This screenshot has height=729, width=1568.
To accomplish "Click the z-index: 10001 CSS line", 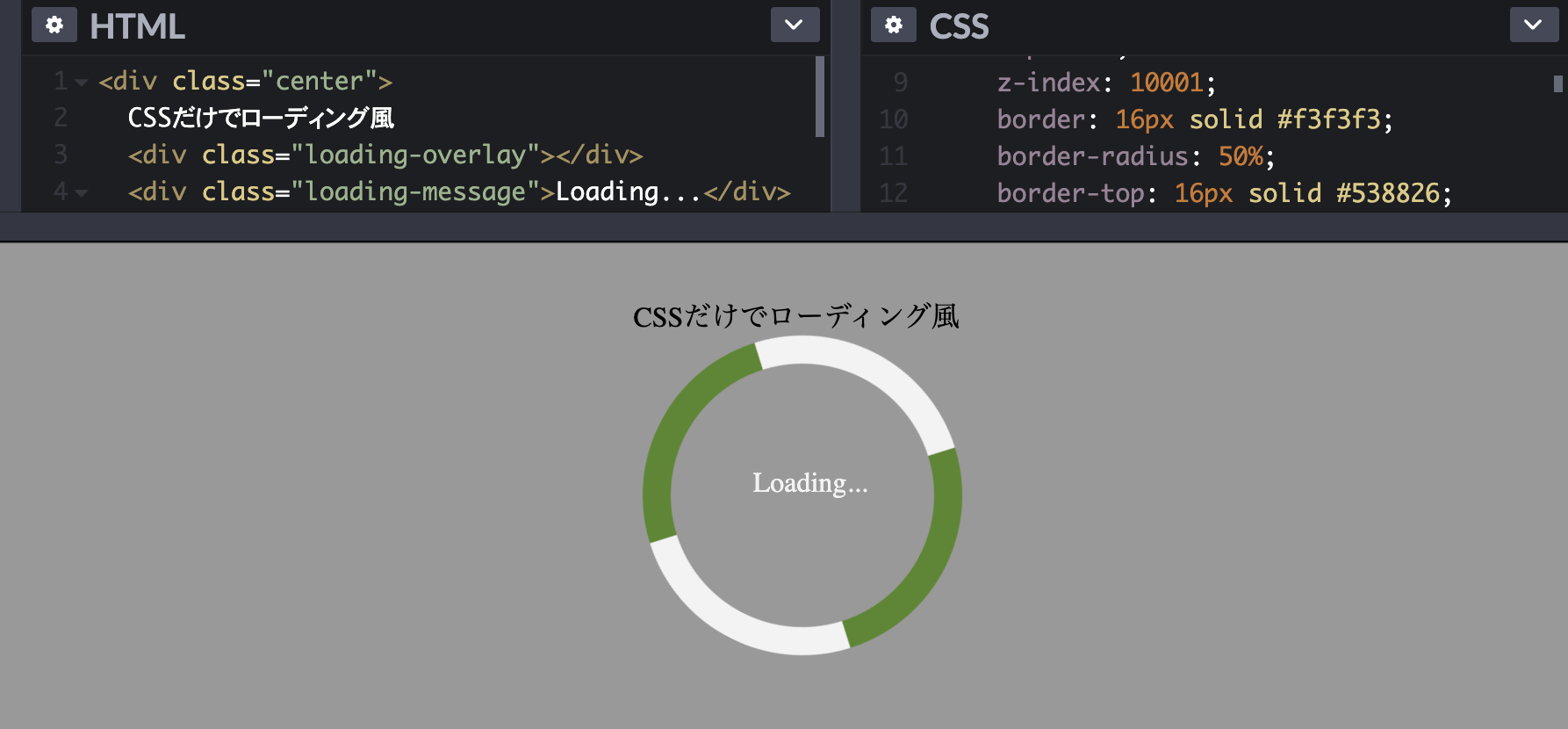I will coord(1106,83).
